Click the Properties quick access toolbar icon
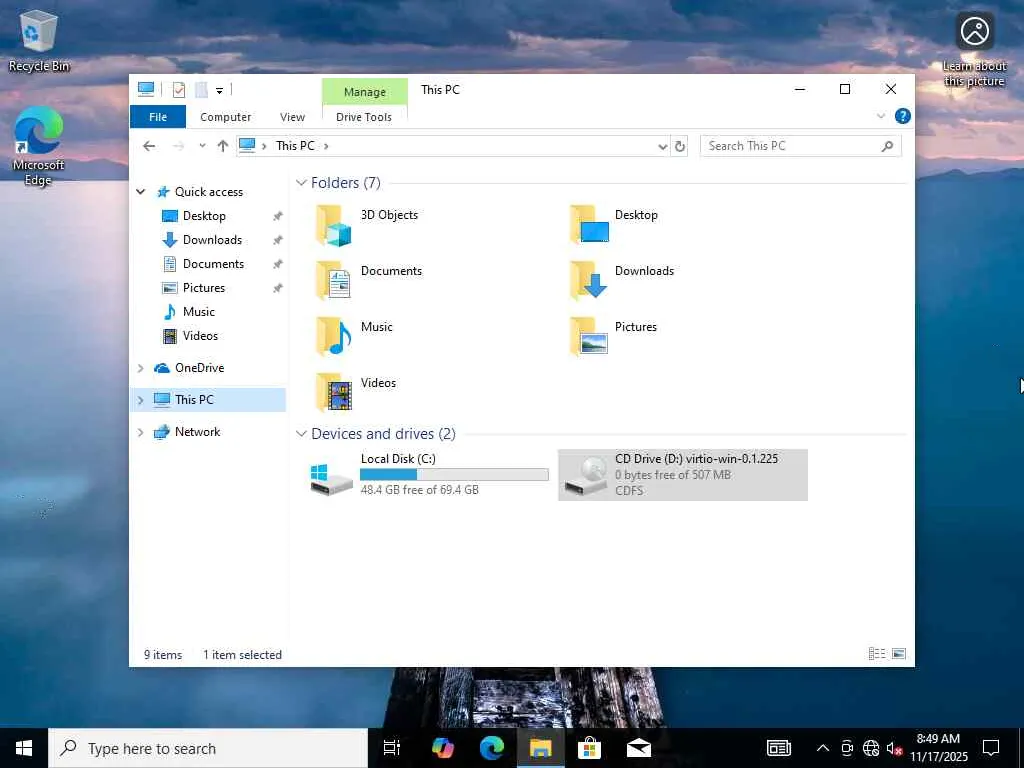The image size is (1024, 768). (178, 89)
